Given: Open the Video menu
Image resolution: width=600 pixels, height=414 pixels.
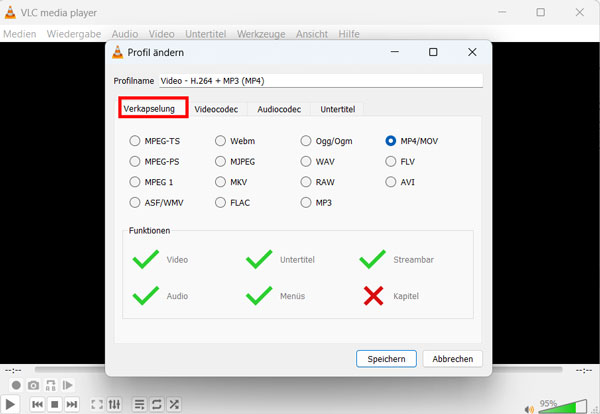Looking at the screenshot, I should click(x=161, y=34).
